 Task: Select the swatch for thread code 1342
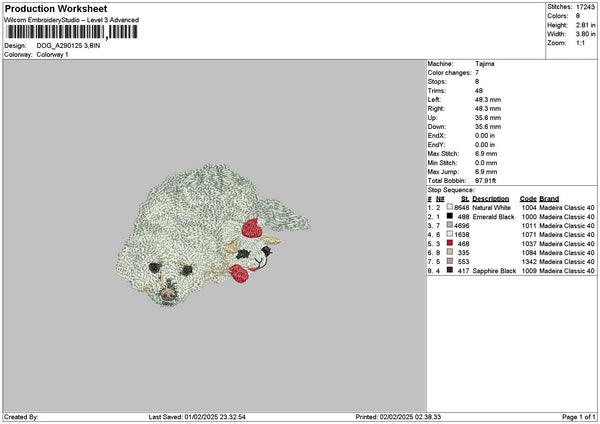pyautogui.click(x=449, y=261)
